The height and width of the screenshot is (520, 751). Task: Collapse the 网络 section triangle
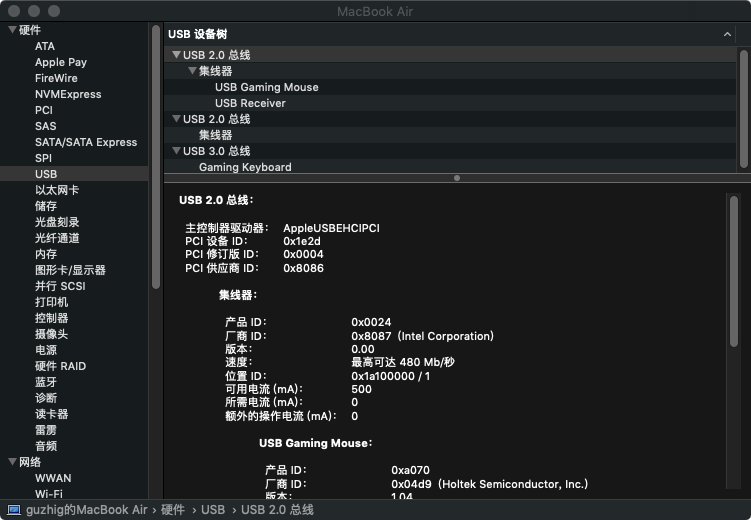[x=12, y=462]
